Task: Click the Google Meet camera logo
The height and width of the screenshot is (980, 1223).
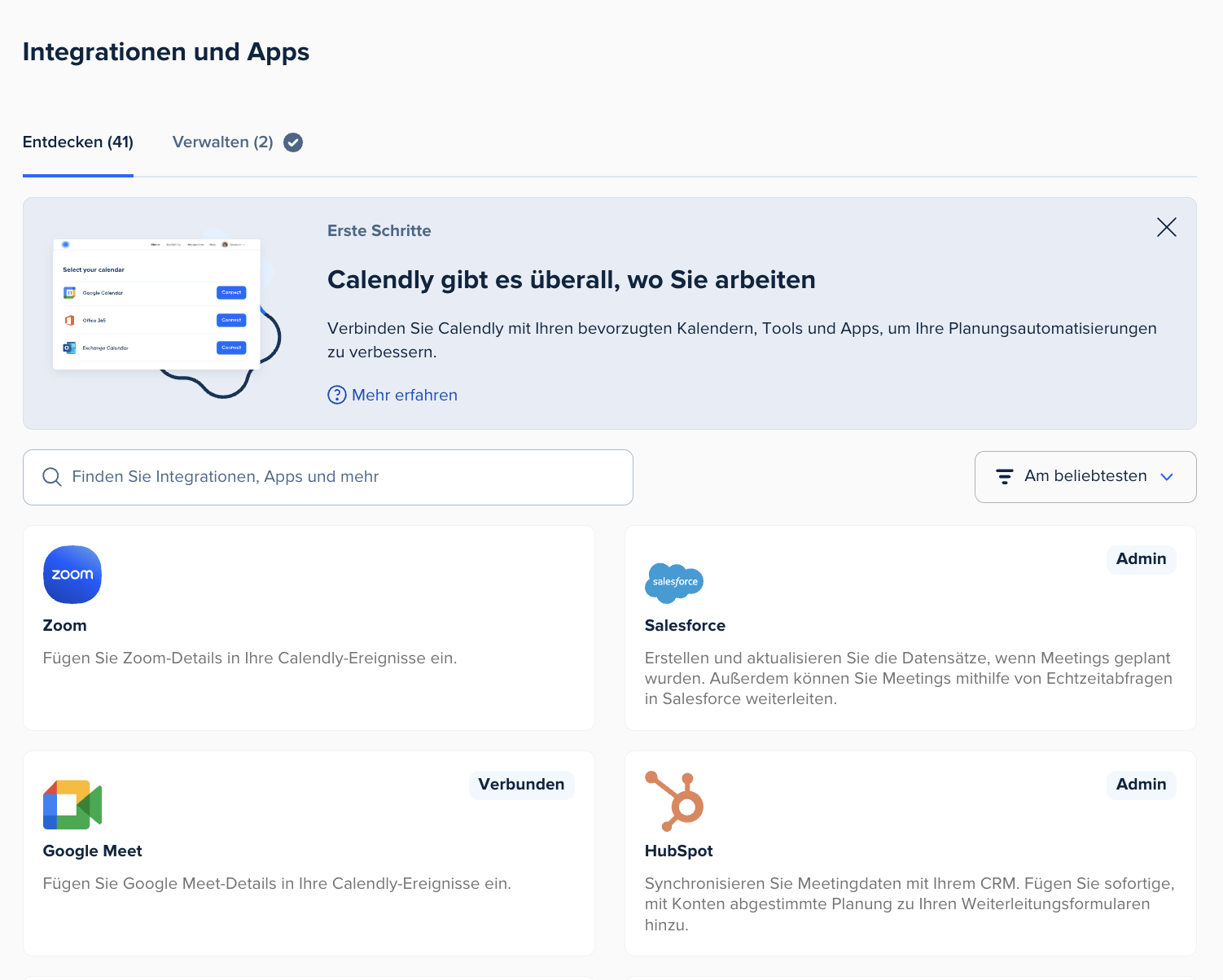Action: [x=72, y=805]
